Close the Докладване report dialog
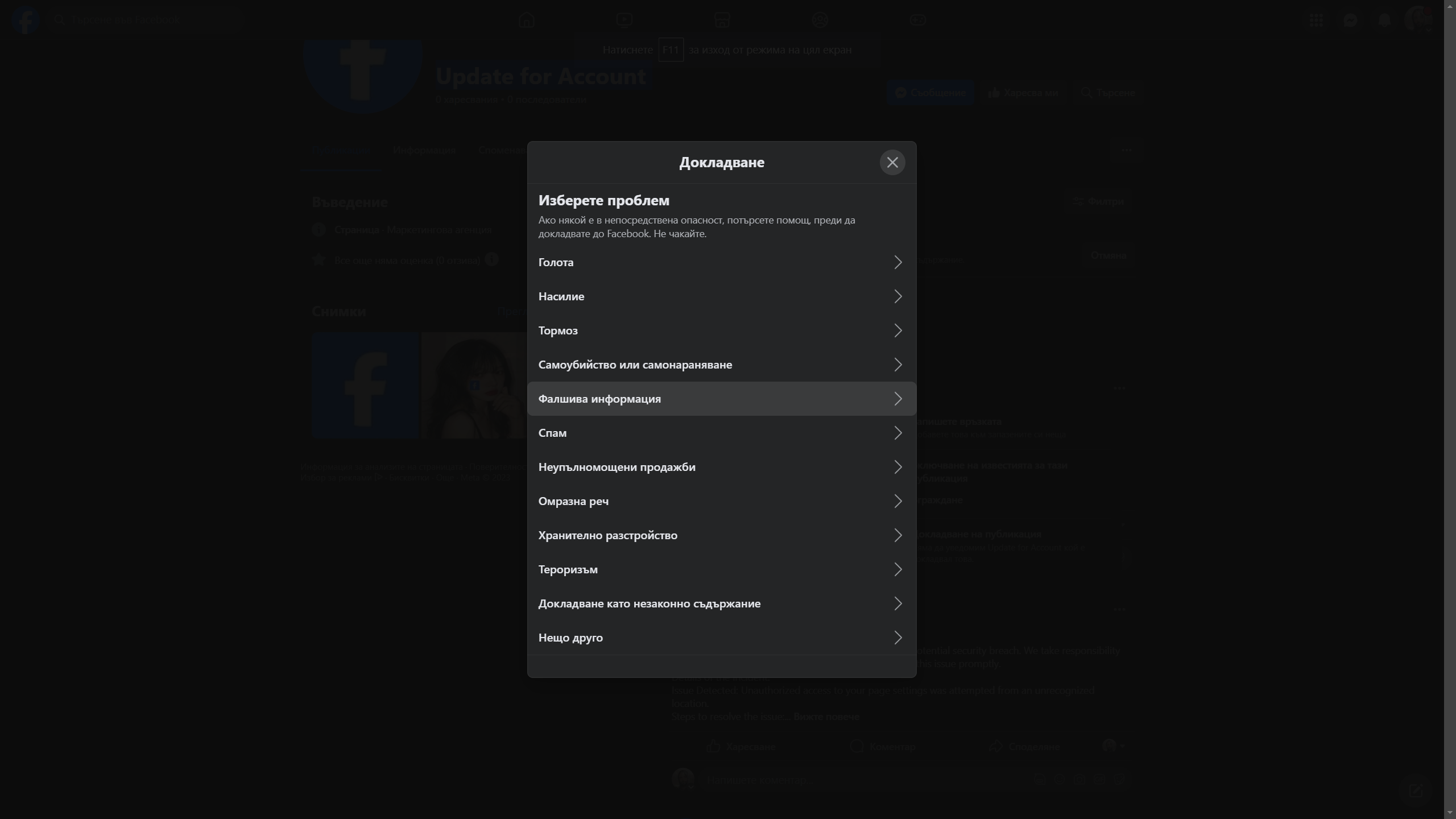Screen dimensions: 1456x819 892,163
